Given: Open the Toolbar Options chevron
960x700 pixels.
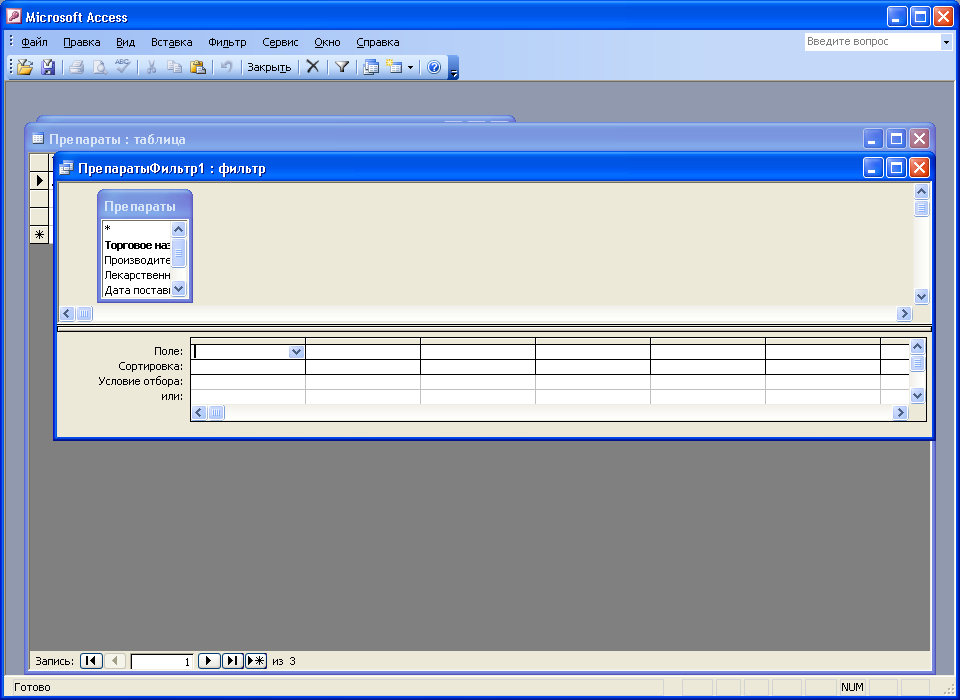Looking at the screenshot, I should click(454, 68).
